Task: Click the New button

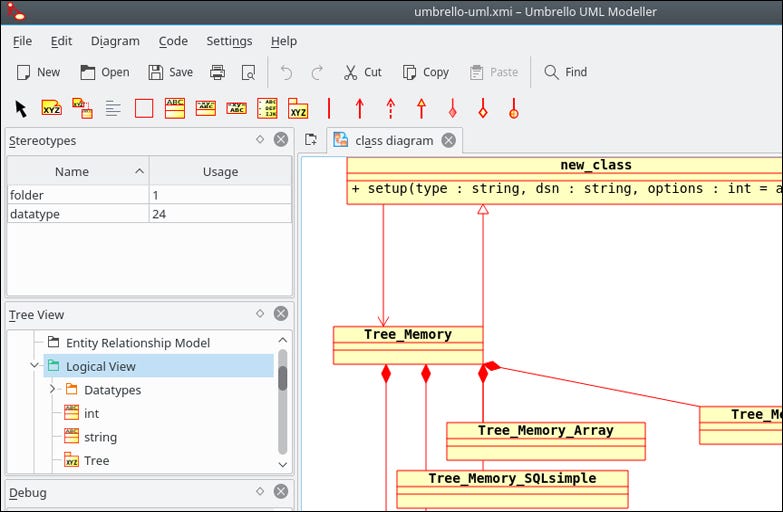Action: click(x=38, y=72)
